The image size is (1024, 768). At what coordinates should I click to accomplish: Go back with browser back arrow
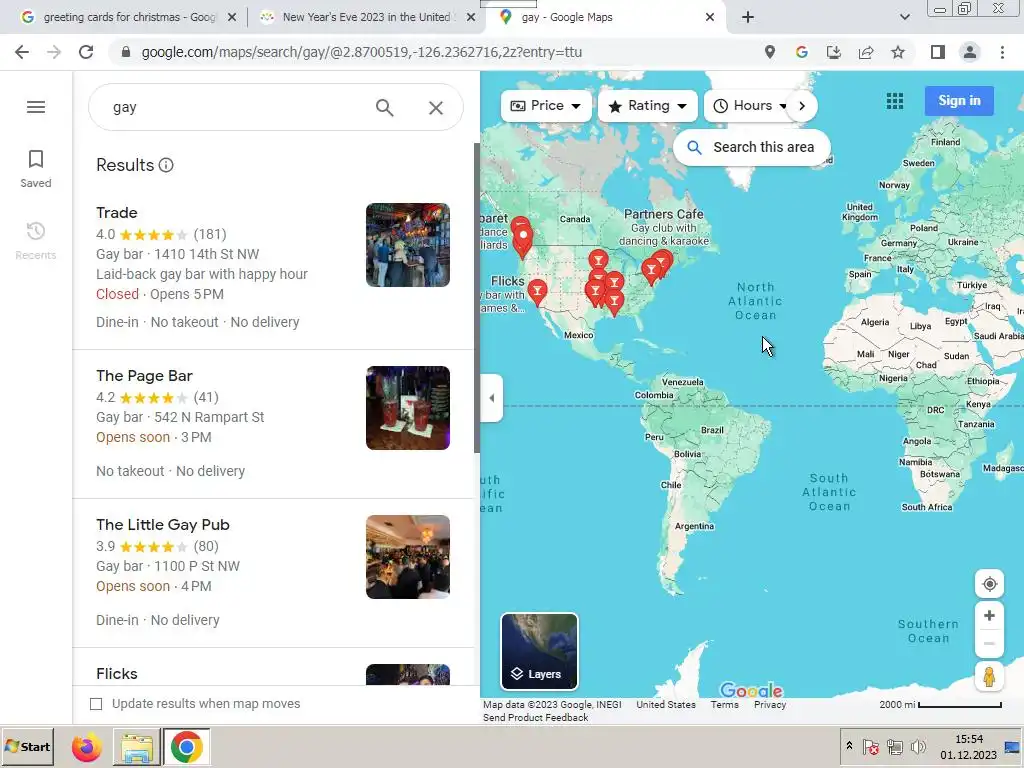pos(22,52)
